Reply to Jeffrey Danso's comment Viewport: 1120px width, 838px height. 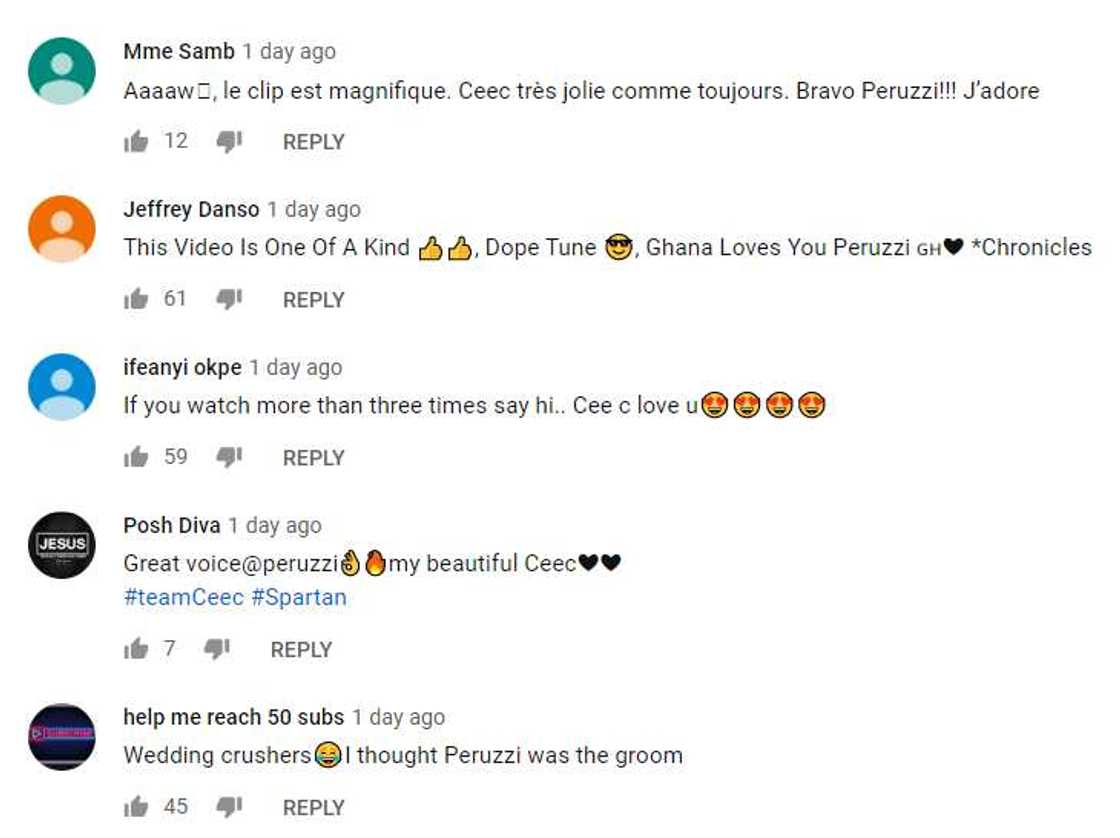313,299
